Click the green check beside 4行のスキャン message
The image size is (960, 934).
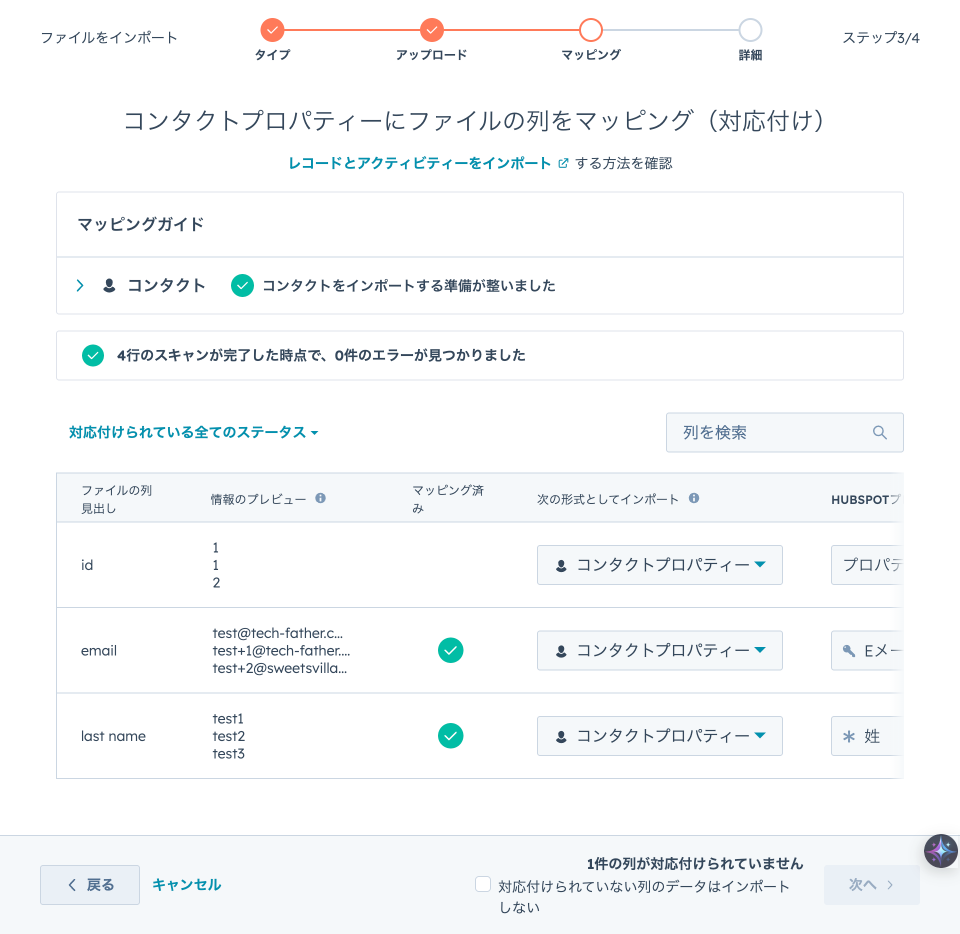[93, 356]
